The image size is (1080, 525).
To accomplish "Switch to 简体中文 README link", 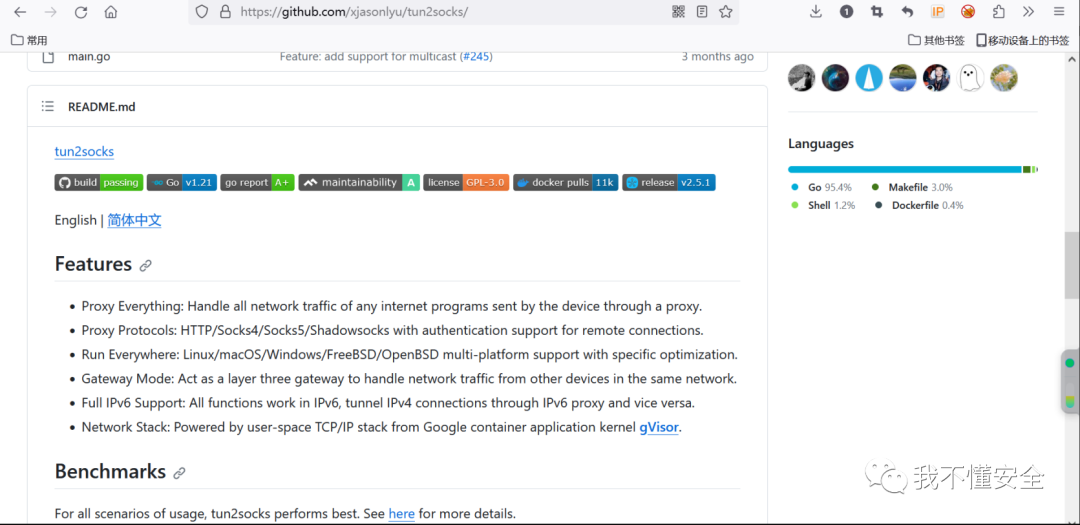I will [134, 220].
